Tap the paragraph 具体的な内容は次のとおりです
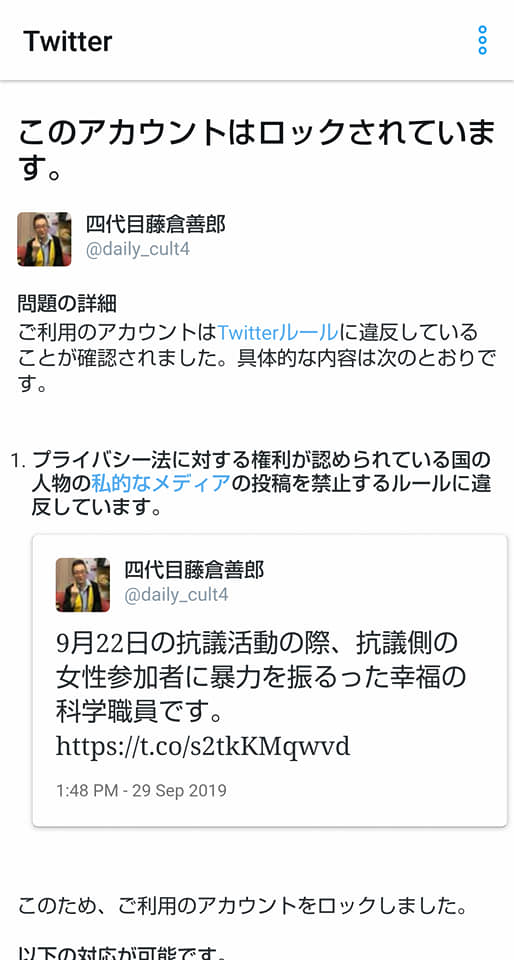This screenshot has height=960, width=514. click(256, 360)
